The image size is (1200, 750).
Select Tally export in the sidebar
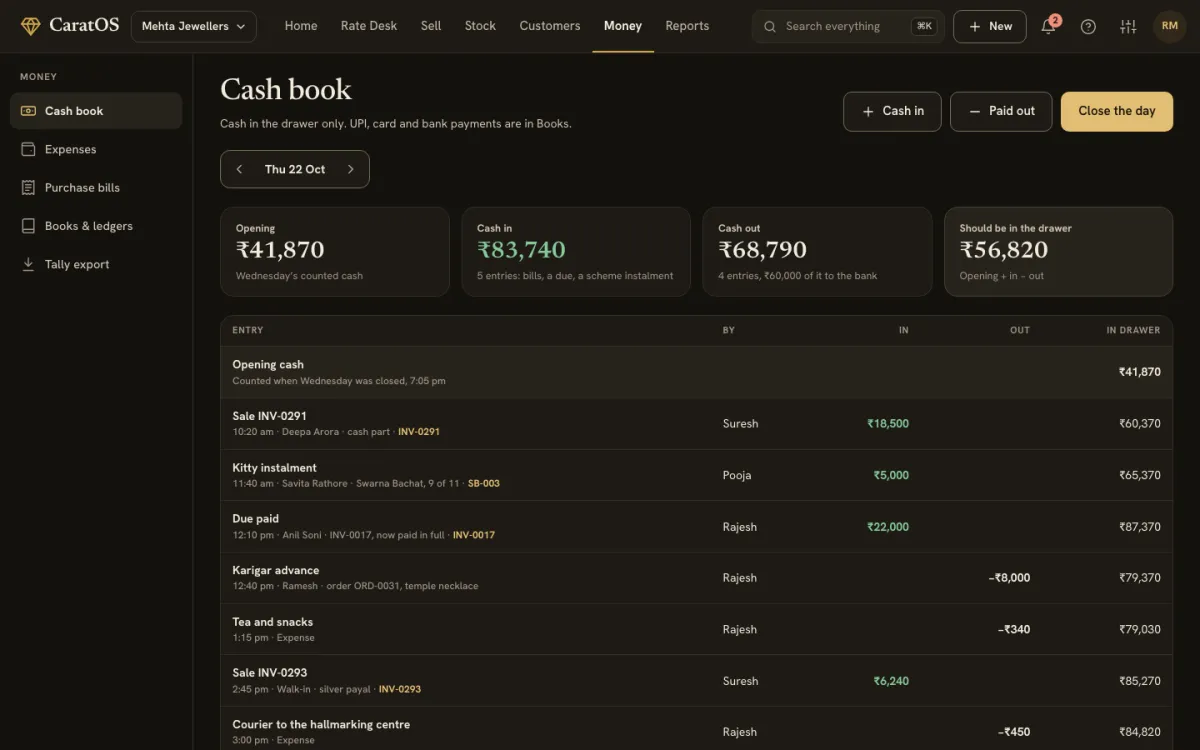coord(96,264)
